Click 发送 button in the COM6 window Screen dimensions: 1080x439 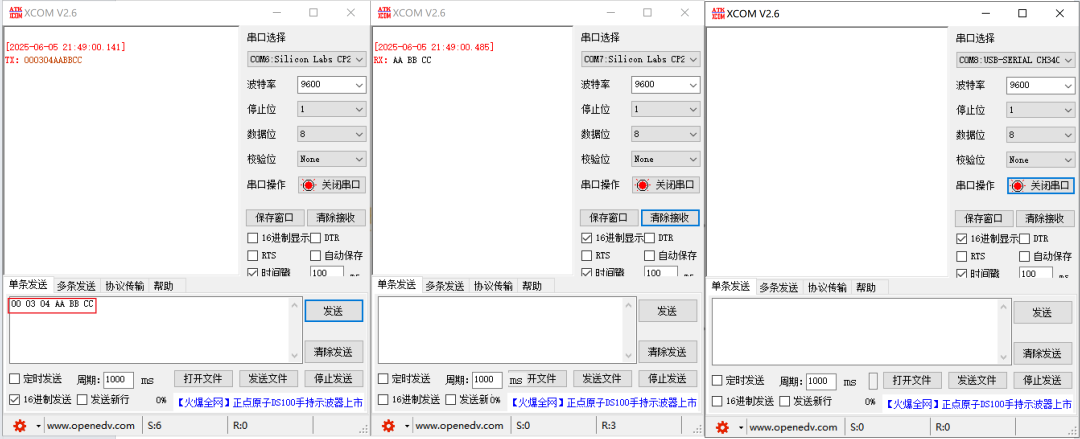333,311
